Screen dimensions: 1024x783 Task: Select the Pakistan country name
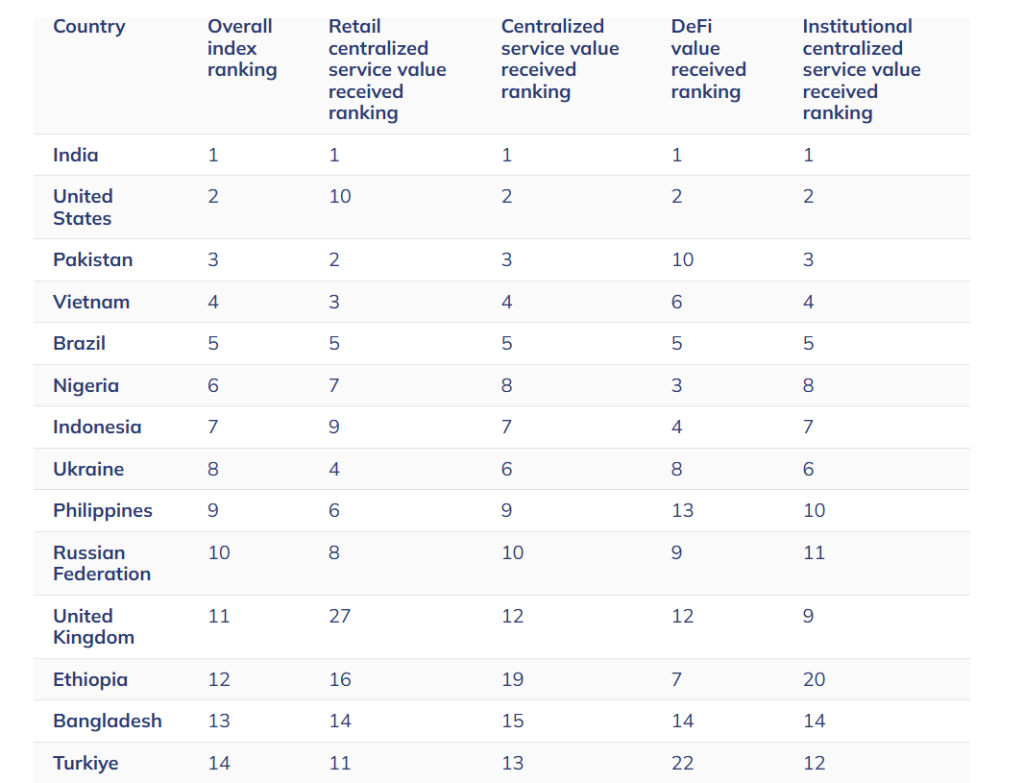coord(93,260)
